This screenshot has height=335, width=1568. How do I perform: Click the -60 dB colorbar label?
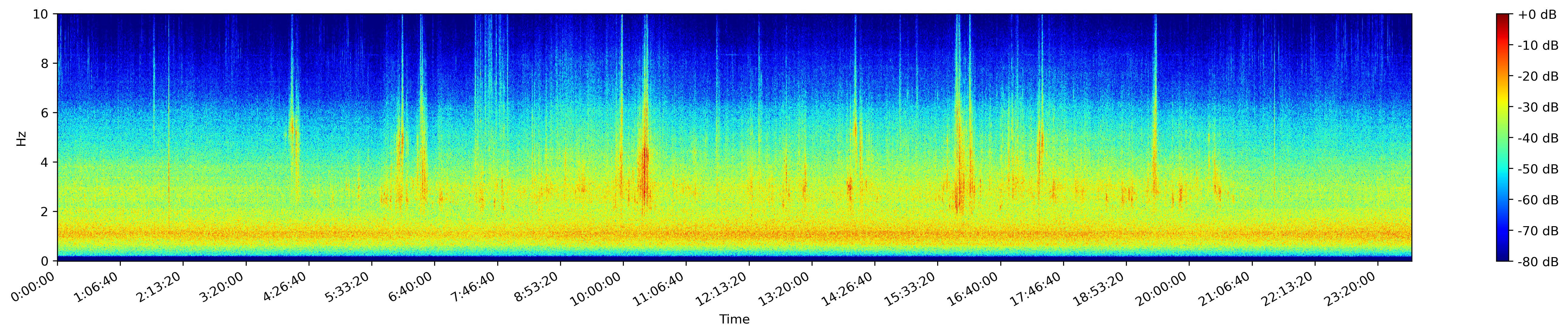pos(1538,200)
